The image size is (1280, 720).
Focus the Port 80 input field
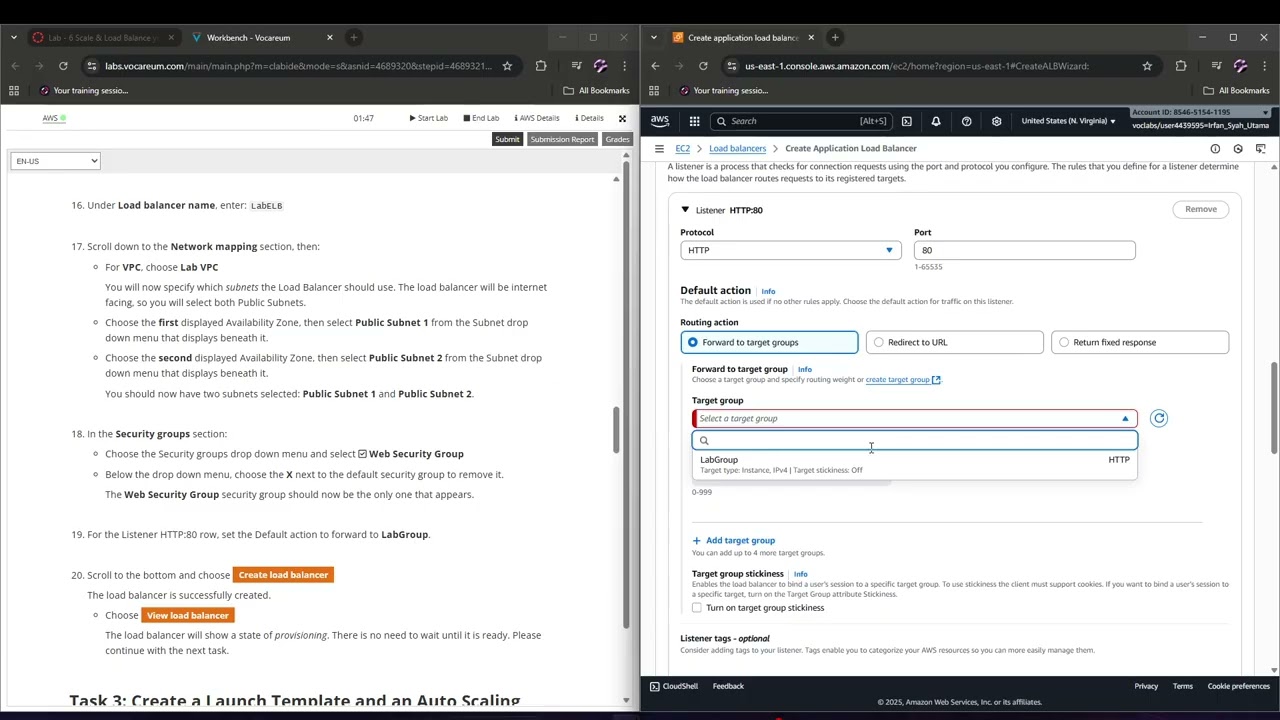tap(1024, 250)
